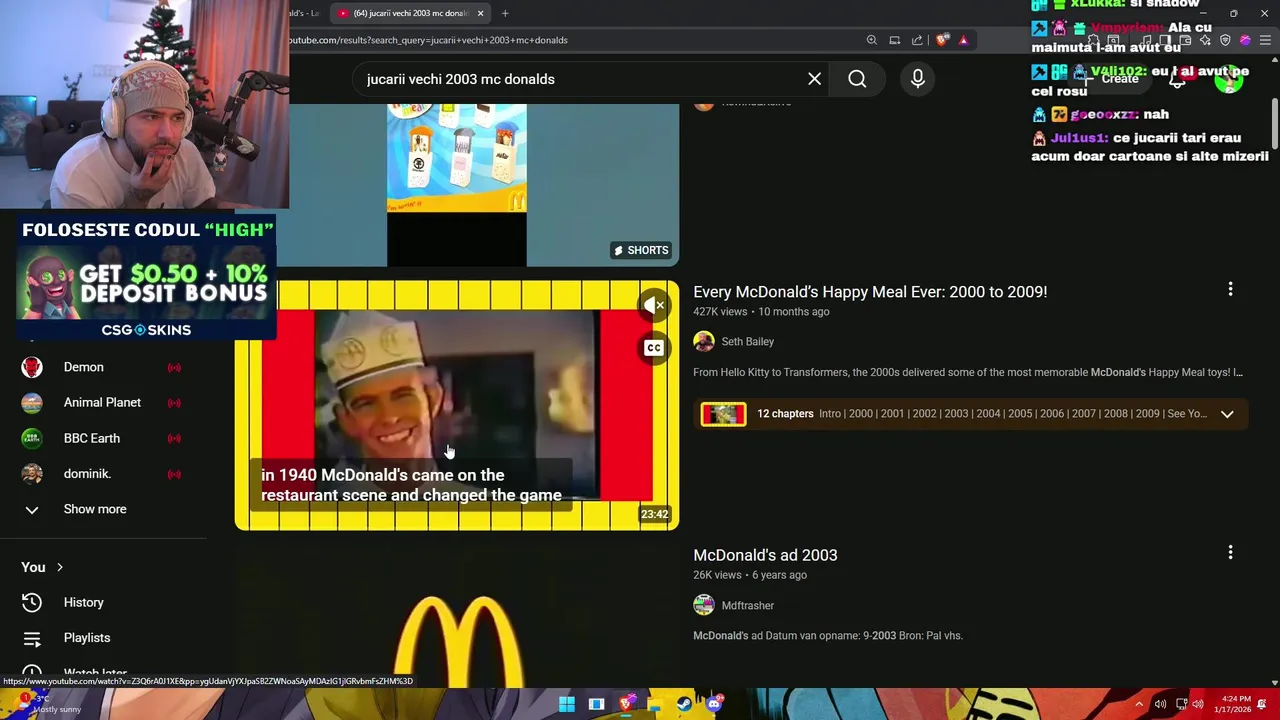Open Brave VPN shield icon
Image resolution: width=1280 pixels, height=720 pixels.
tap(1225, 40)
